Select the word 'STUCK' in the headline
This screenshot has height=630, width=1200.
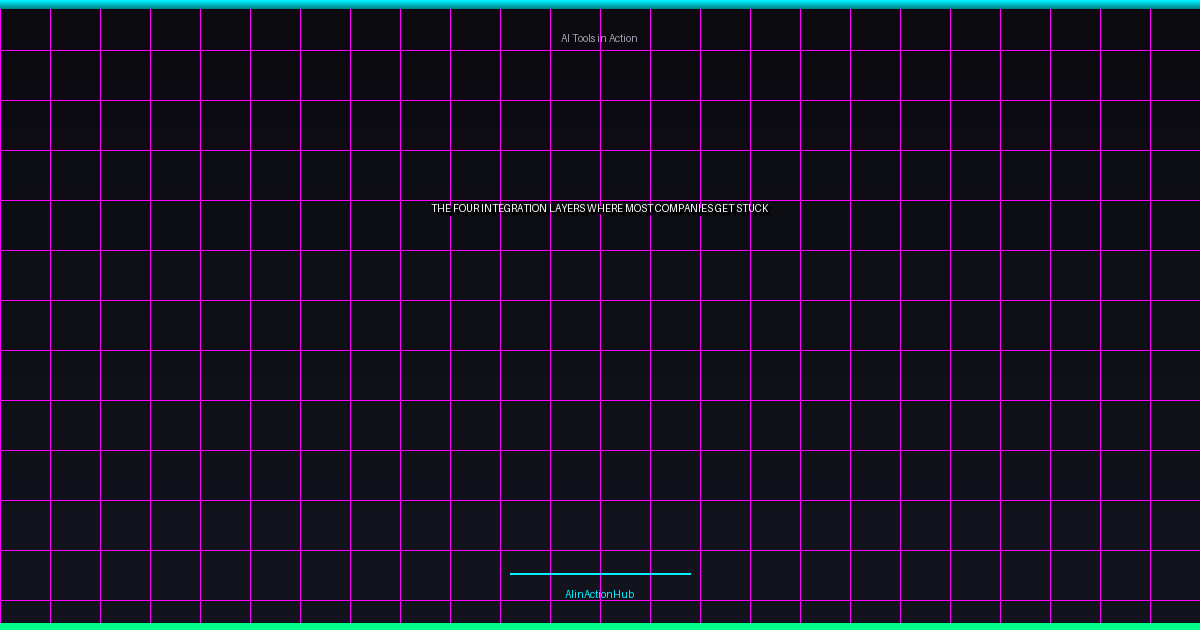[752, 208]
